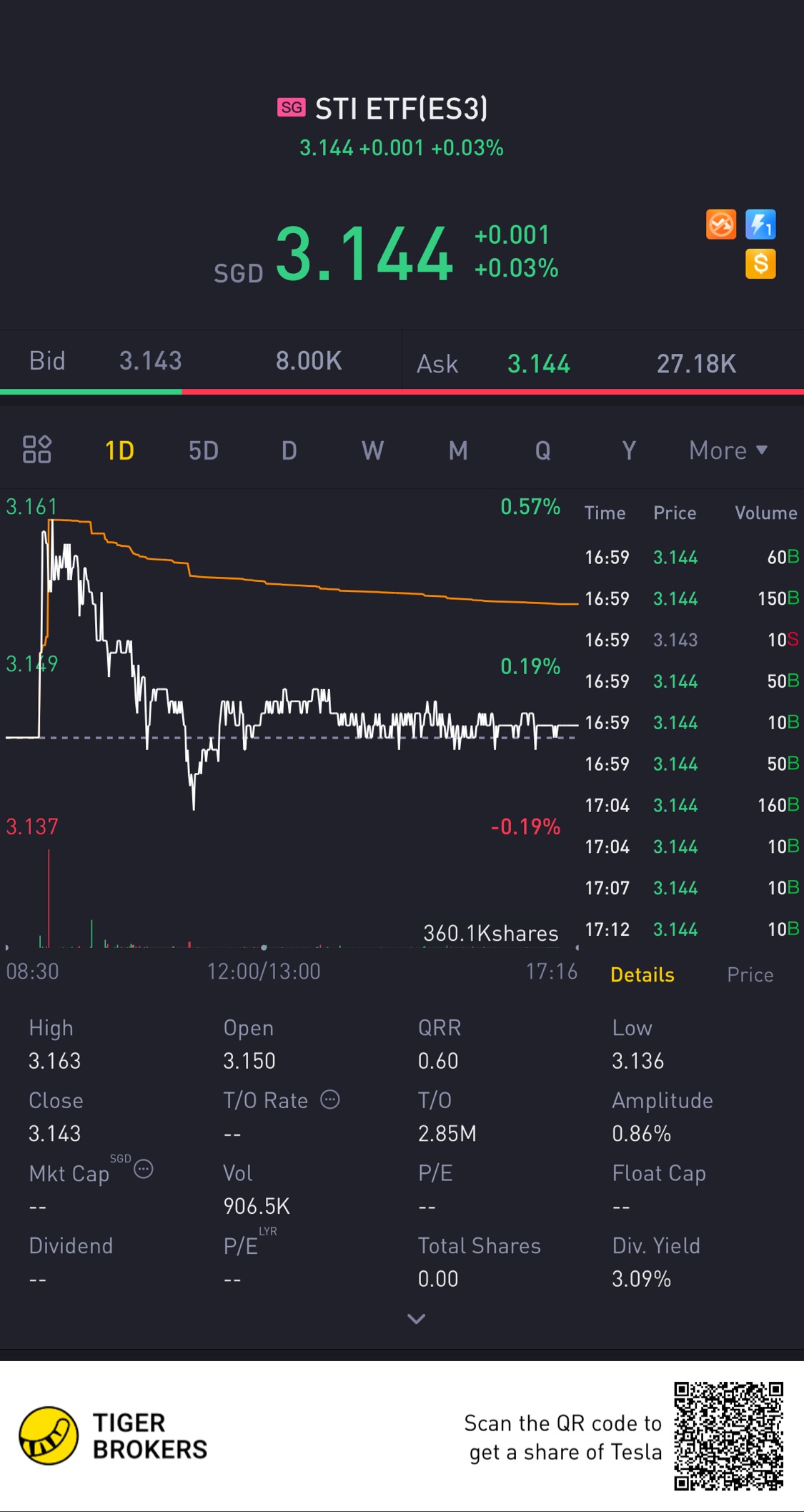The height and width of the screenshot is (1512, 804).
Task: Tap the yellow dollar sign badge
Action: coord(760,264)
